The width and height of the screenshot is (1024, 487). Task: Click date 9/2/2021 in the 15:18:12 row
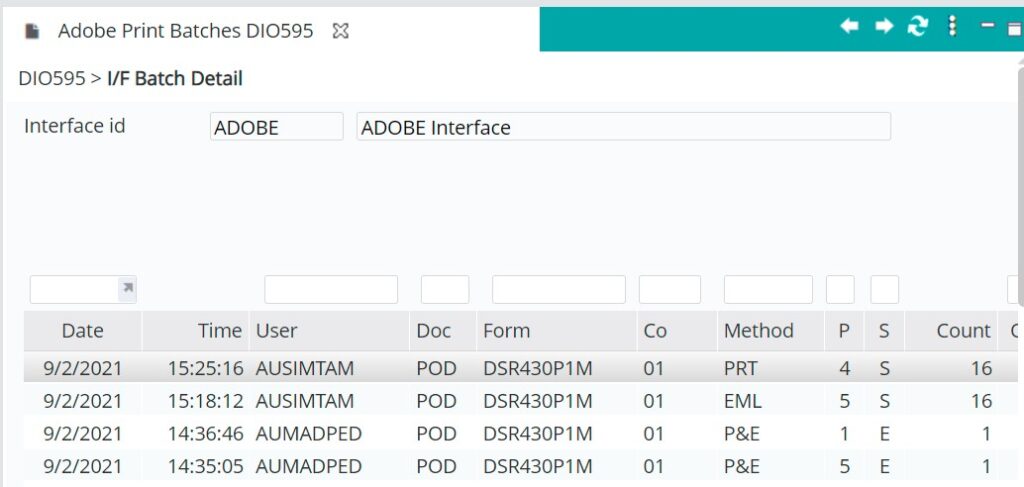tap(82, 401)
